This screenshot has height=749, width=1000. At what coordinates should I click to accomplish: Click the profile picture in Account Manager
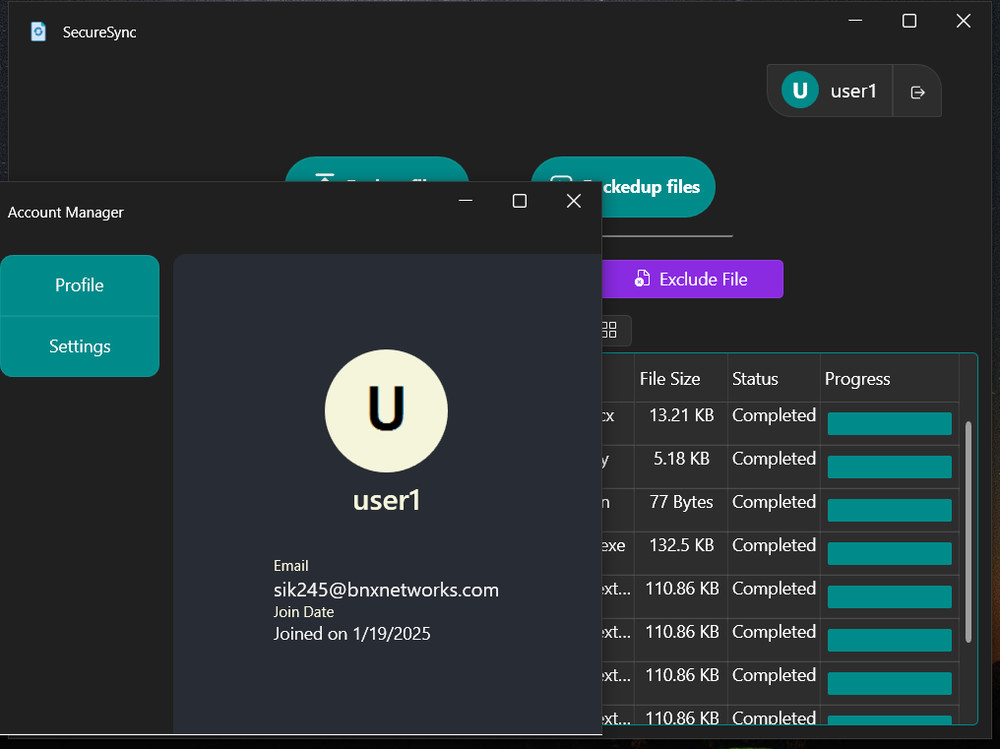(386, 410)
